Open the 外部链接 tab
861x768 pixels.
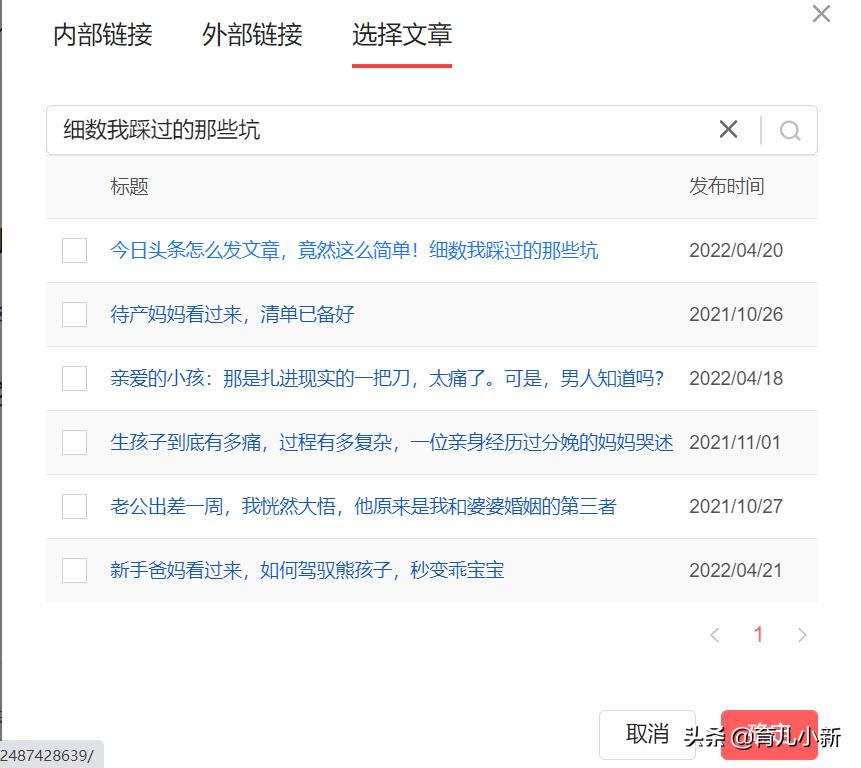(x=250, y=36)
